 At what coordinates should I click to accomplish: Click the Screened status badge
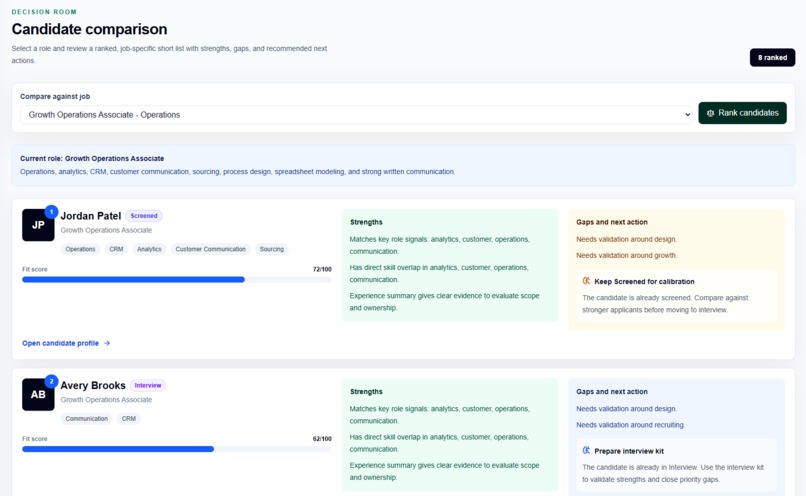144,216
